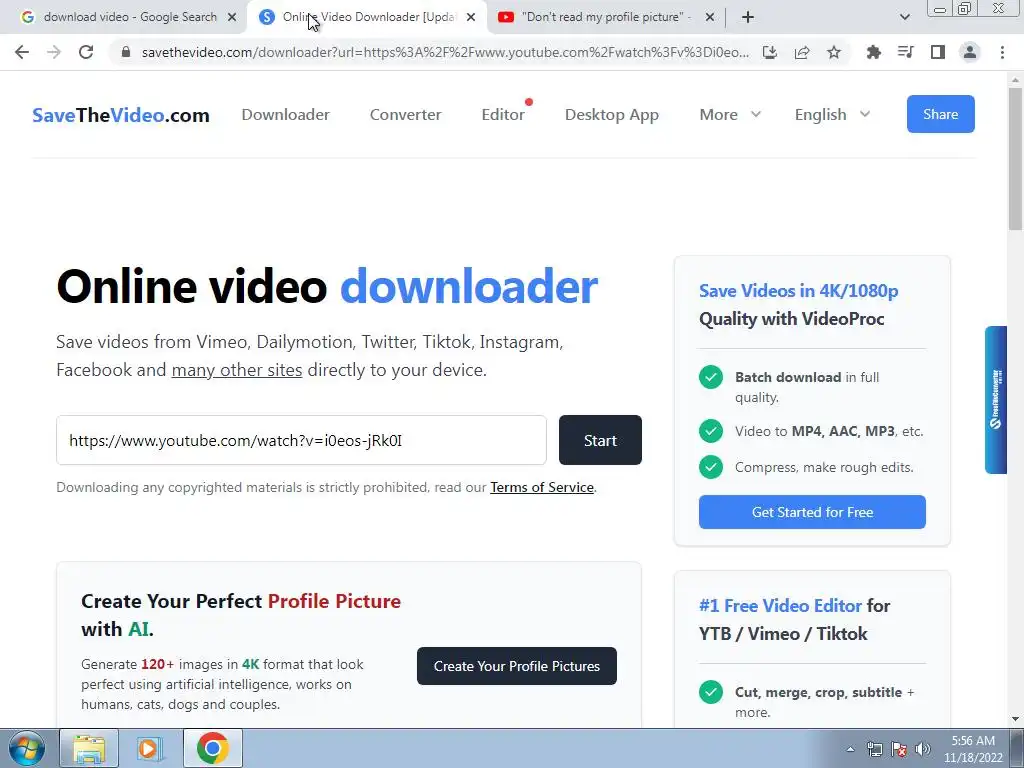
Task: Open the tab search chevron
Action: [904, 17]
